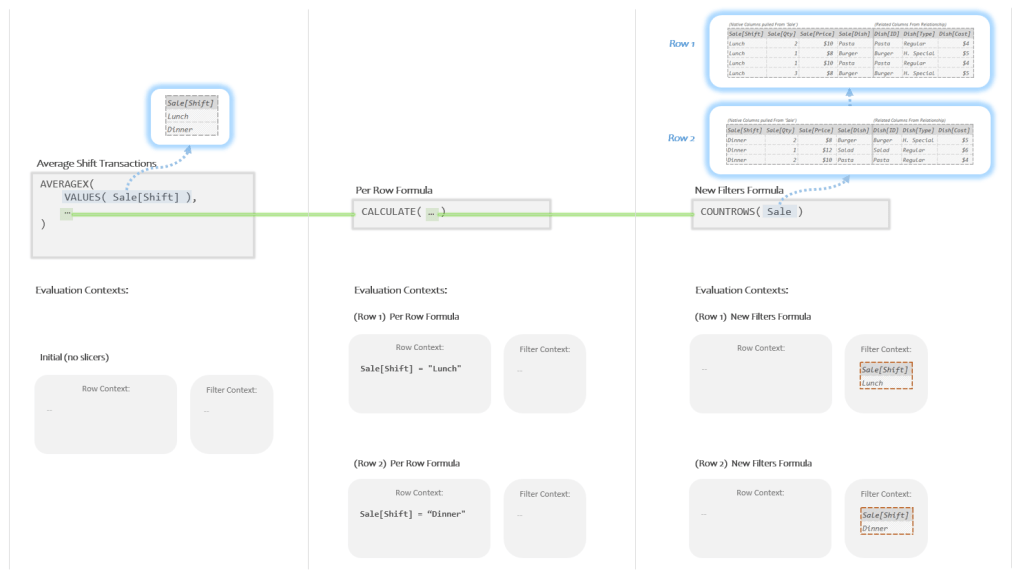Select the highlighted Sale token in COUNTROWS
Screen dimensions: 1023x576
(x=780, y=213)
